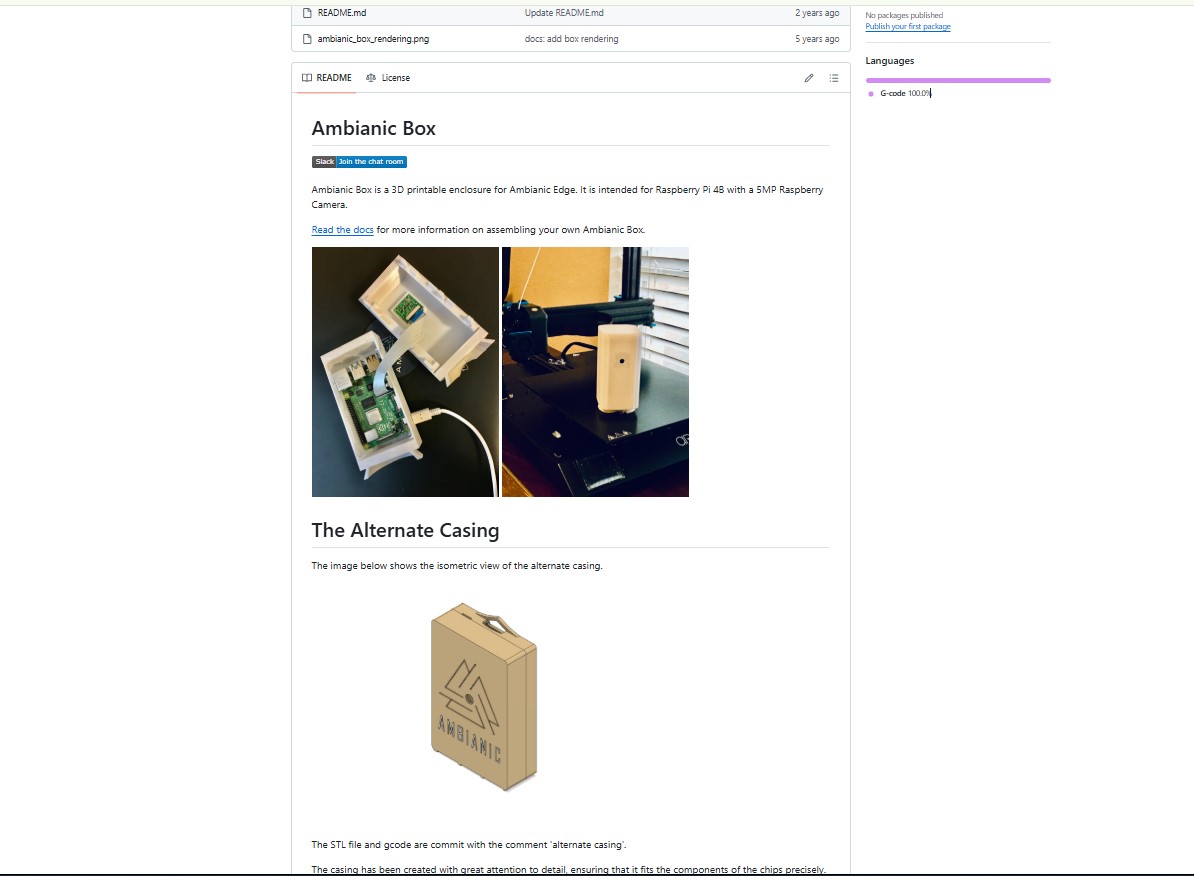This screenshot has width=1194, height=876.
Task: Open the README outline list icon
Action: tap(834, 78)
